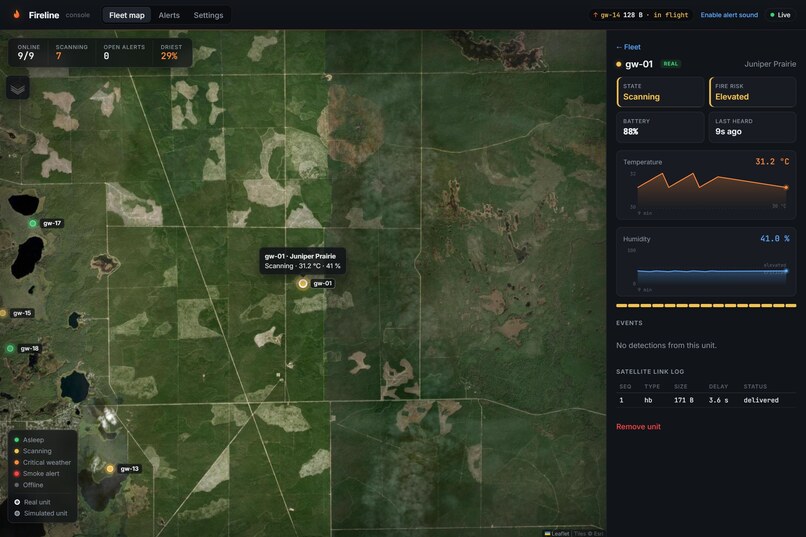Click the gw-01 Juniper Prairie map tooltip
806x537 pixels.
coord(302,261)
